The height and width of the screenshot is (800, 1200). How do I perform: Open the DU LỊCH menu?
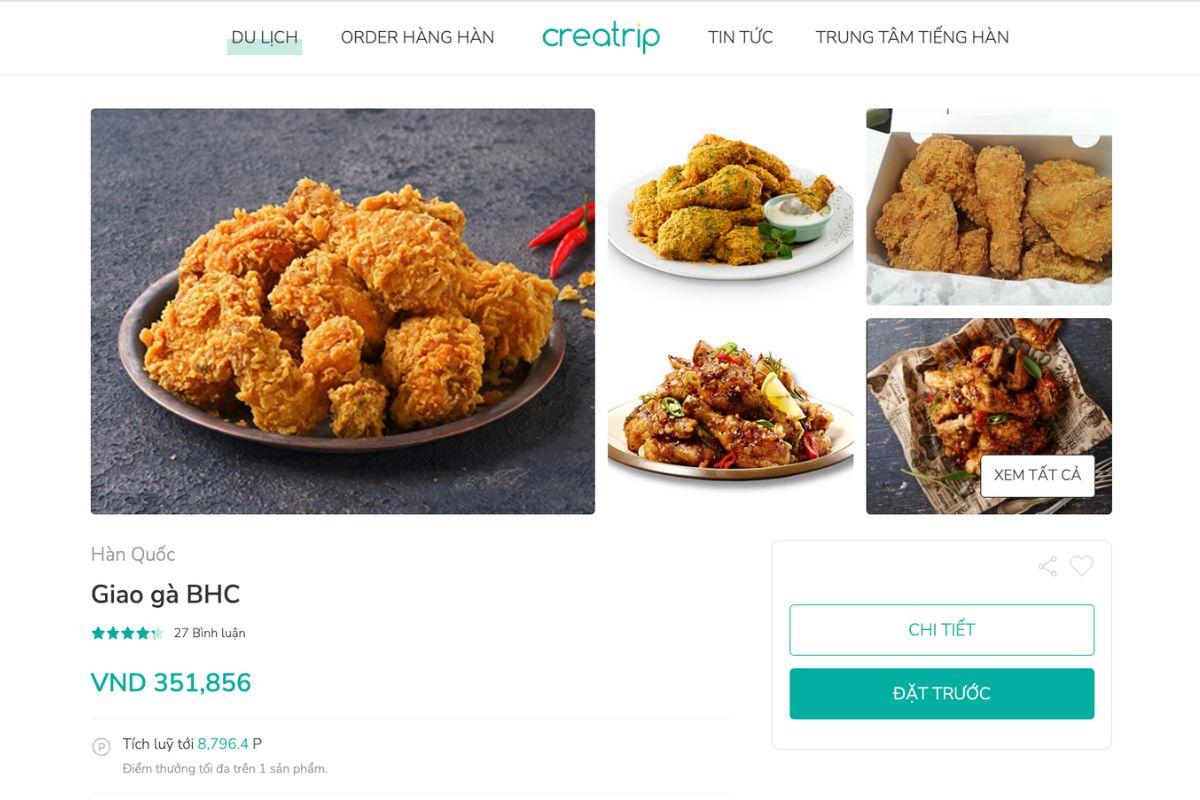(x=265, y=37)
